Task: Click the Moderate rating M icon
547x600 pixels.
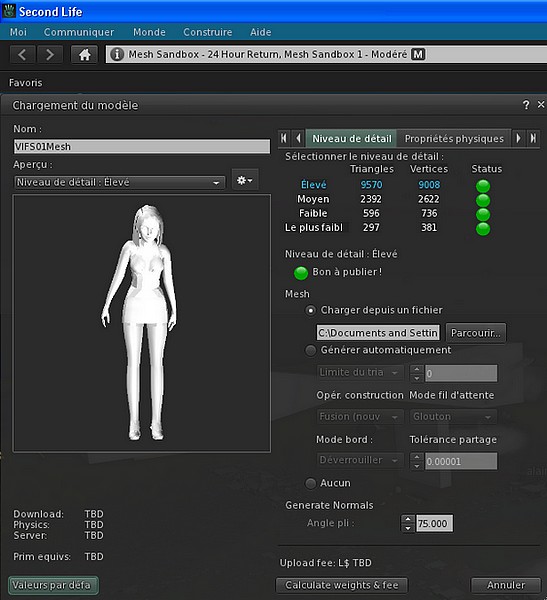Action: [x=418, y=54]
